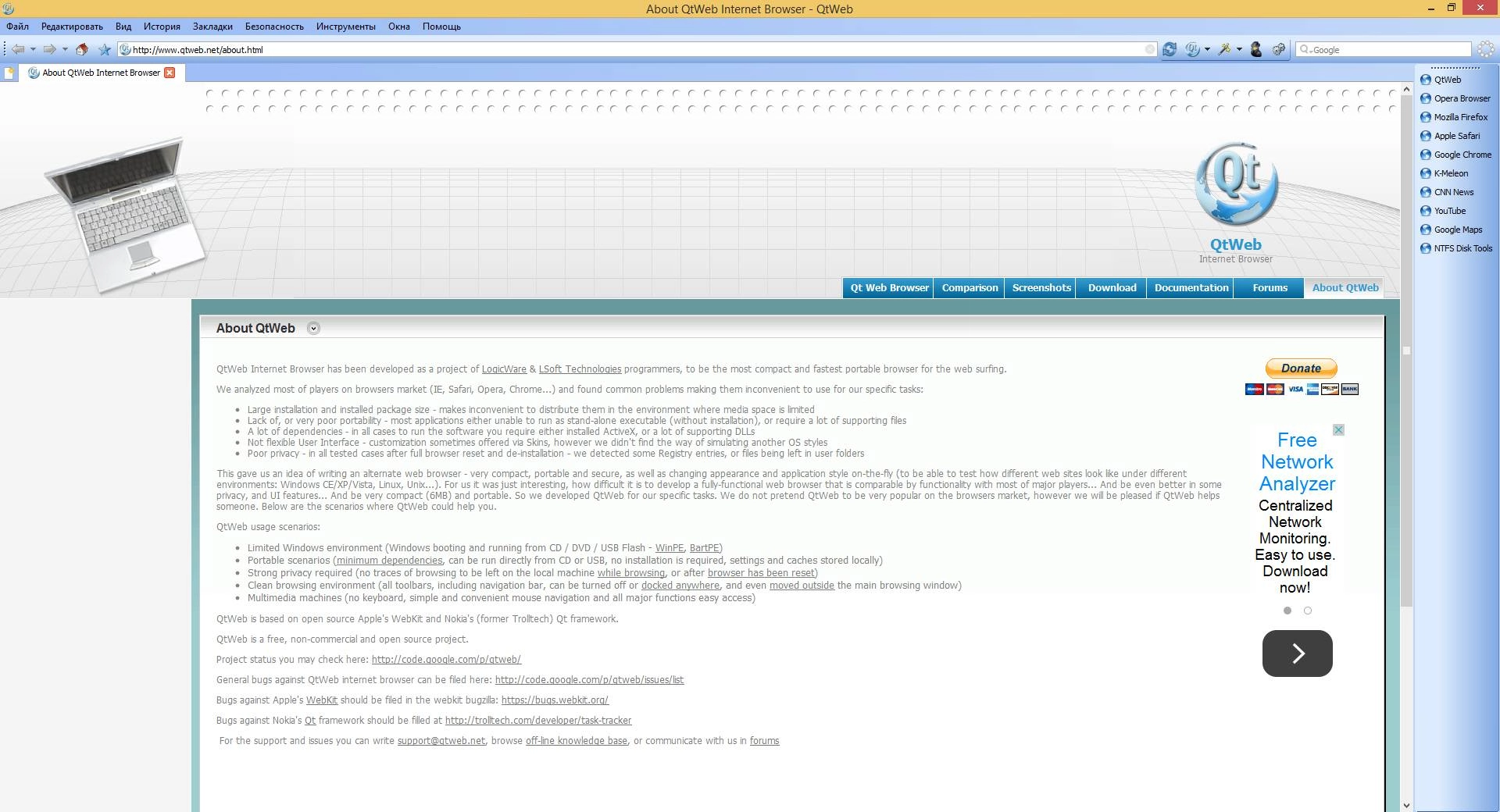Open the Закладки menu
Viewport: 1500px width, 812px height.
pos(212,27)
